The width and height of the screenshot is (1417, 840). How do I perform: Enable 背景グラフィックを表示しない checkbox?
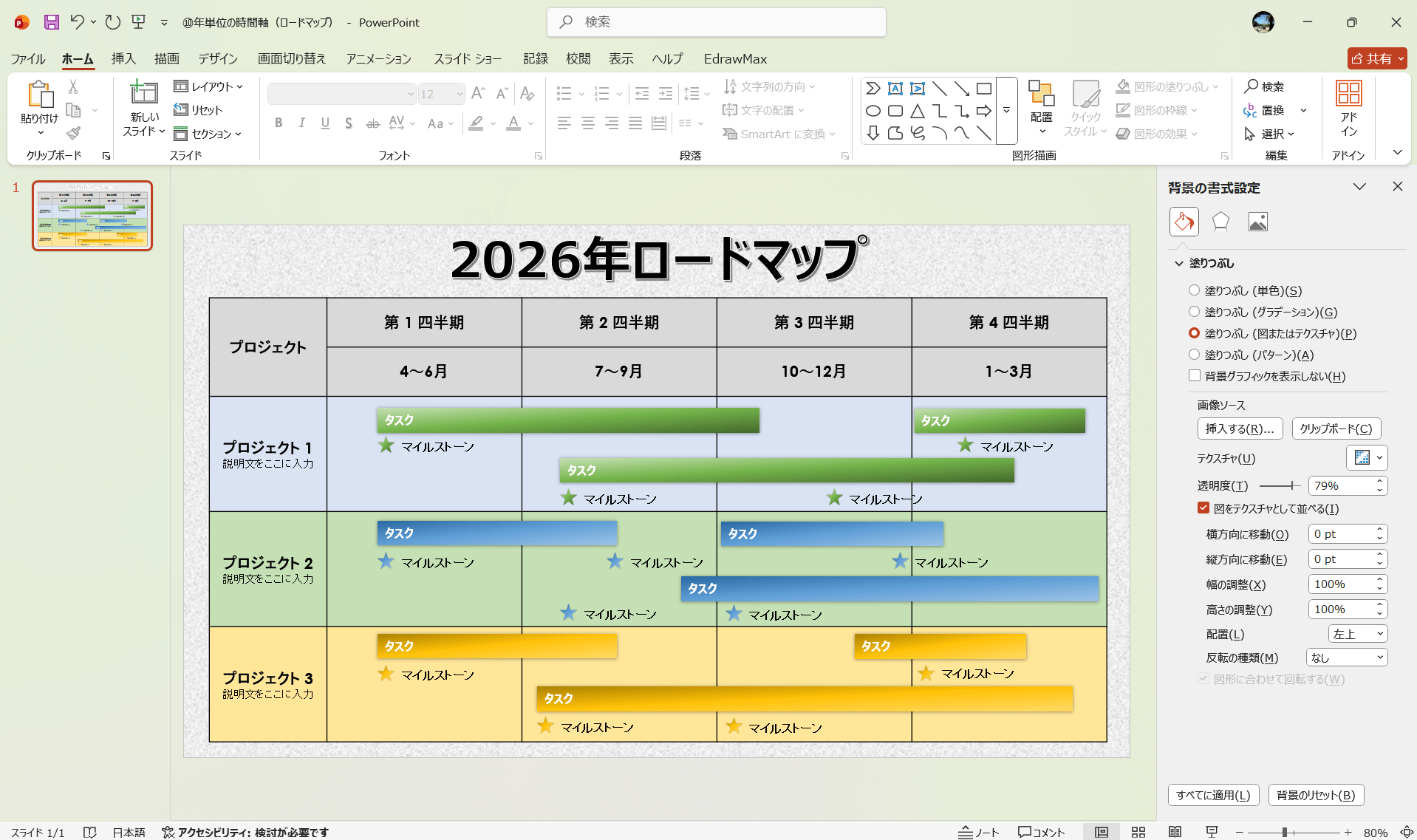click(x=1195, y=375)
